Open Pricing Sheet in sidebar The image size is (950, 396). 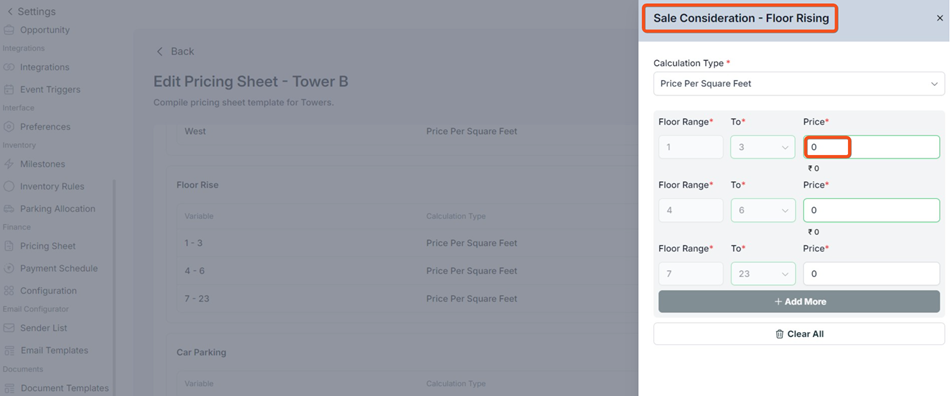point(48,246)
